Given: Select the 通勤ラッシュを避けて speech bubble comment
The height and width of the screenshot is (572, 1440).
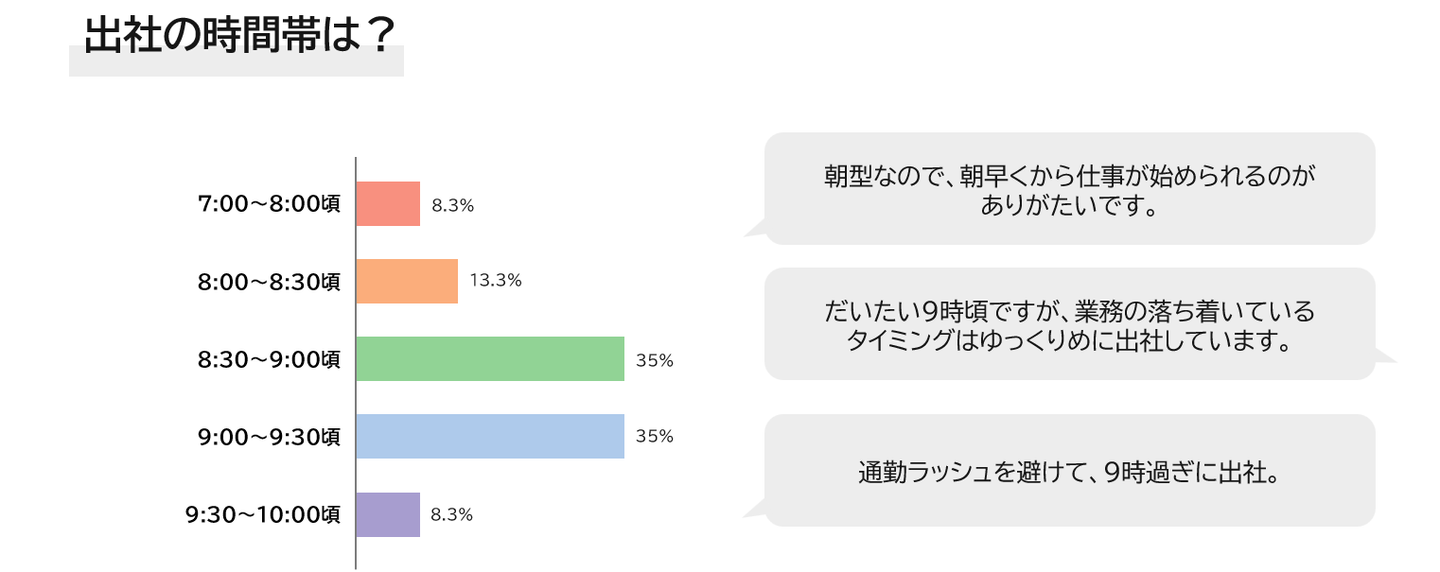Looking at the screenshot, I should (1069, 471).
